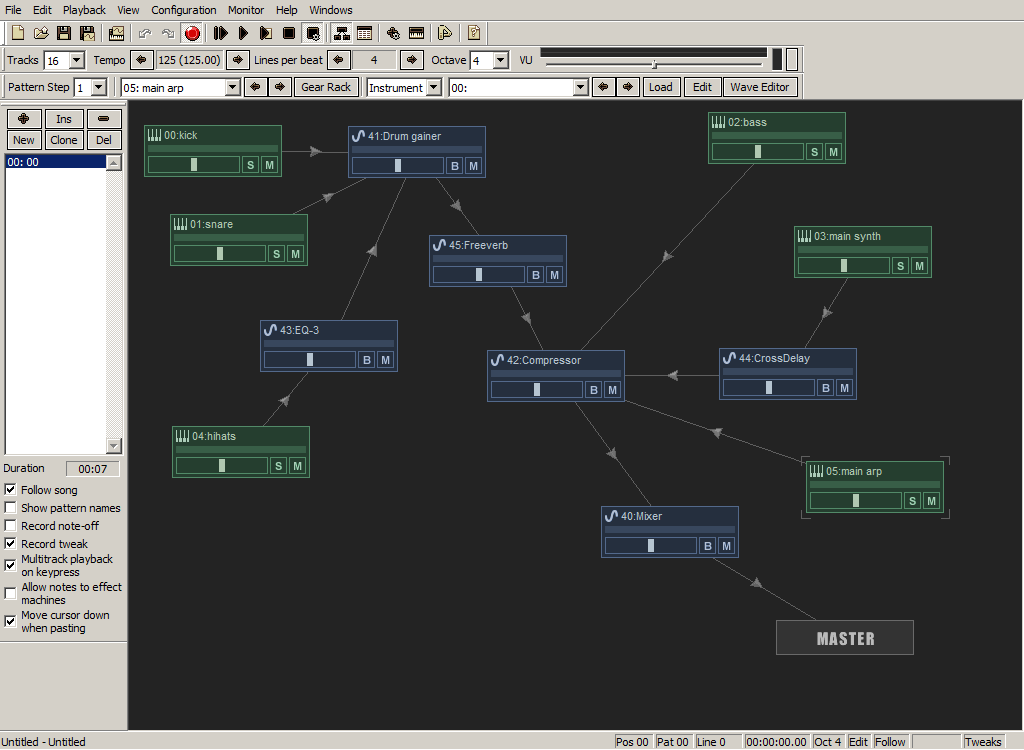Screen dimensions: 1024x750
Task: Open the Tracks count dropdown
Action: [x=77, y=60]
